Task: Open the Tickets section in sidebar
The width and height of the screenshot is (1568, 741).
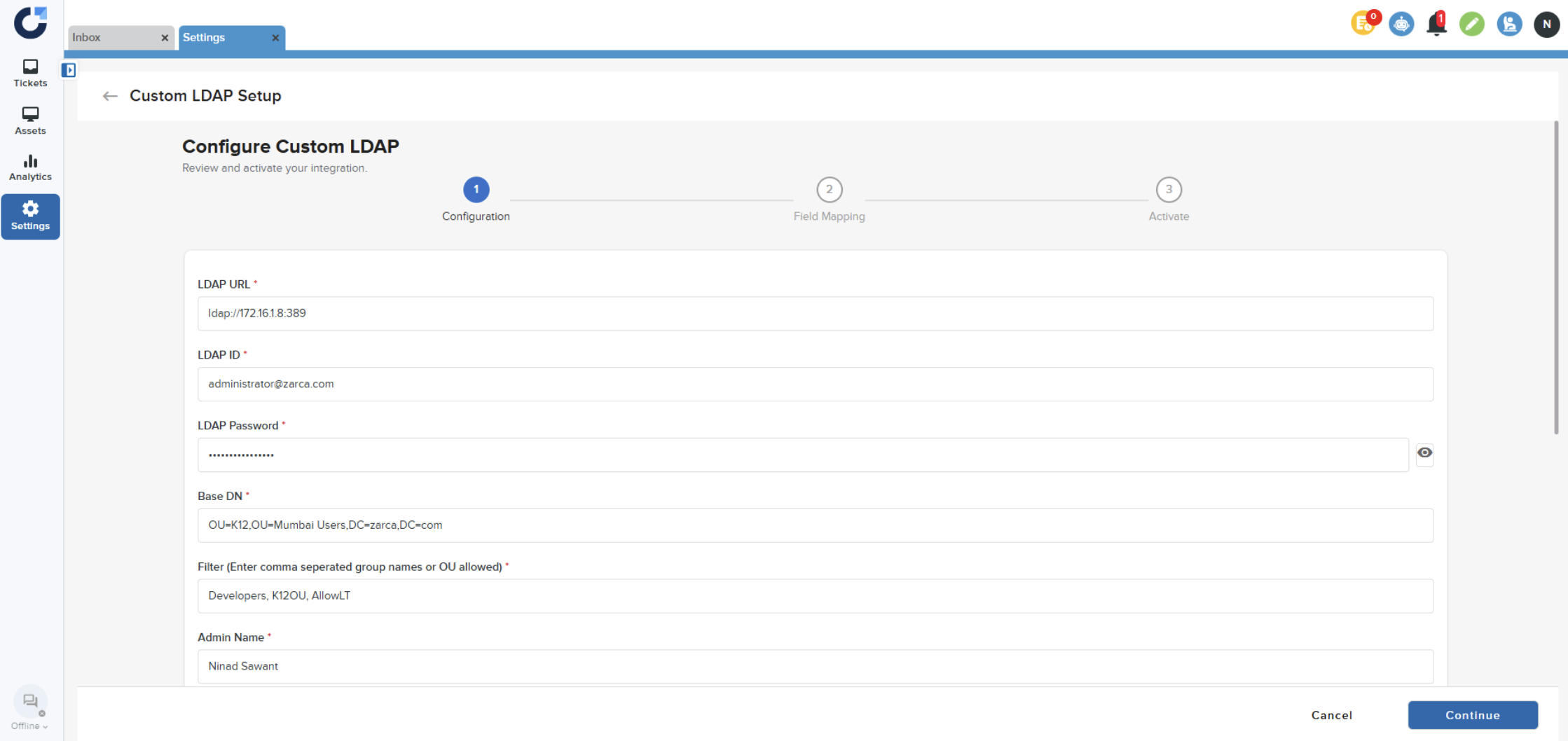Action: pos(30,73)
